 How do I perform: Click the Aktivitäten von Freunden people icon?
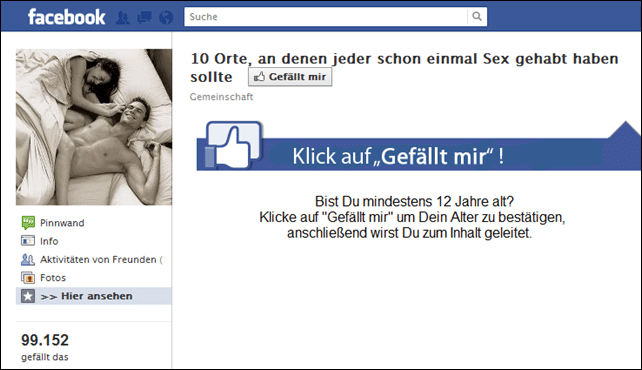click(28, 259)
